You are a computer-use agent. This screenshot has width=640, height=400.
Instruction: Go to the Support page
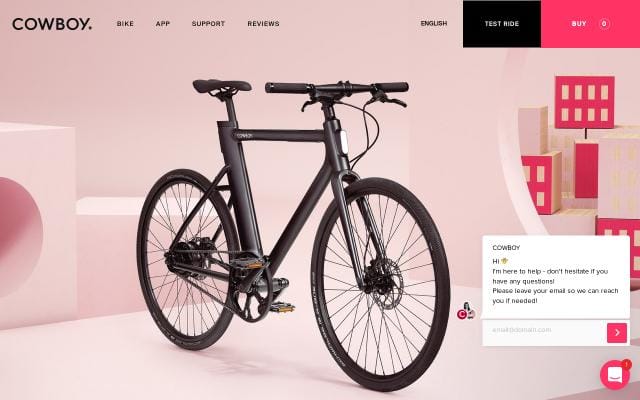pos(208,24)
